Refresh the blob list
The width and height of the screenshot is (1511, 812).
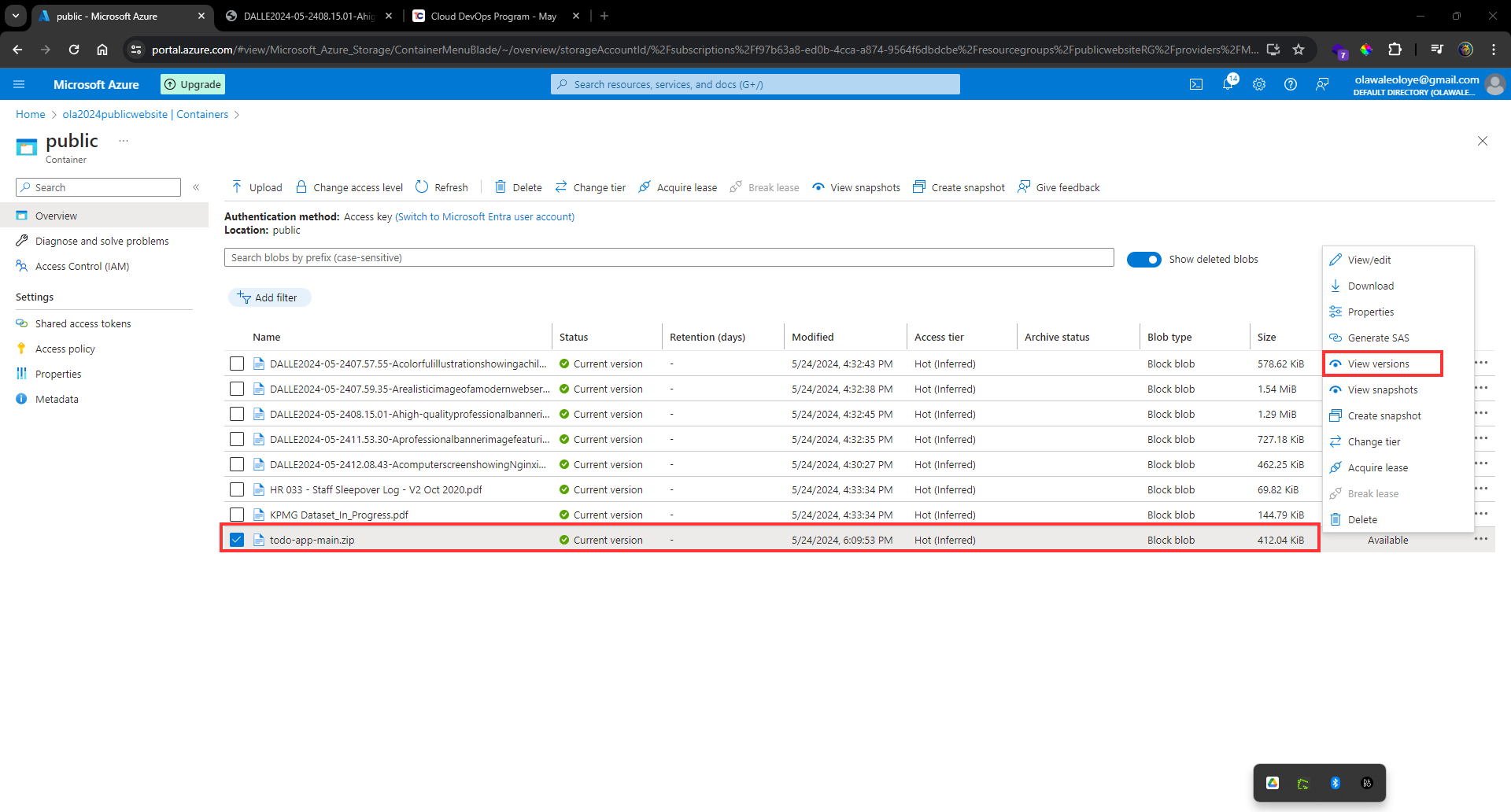click(x=441, y=187)
